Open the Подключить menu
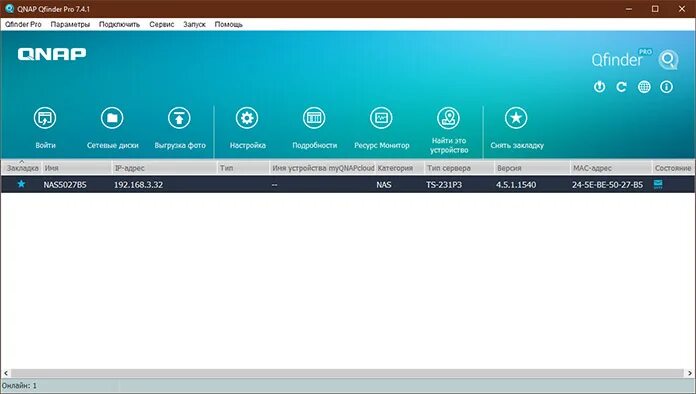Screen dimensions: 696x394 pyautogui.click(x=119, y=24)
